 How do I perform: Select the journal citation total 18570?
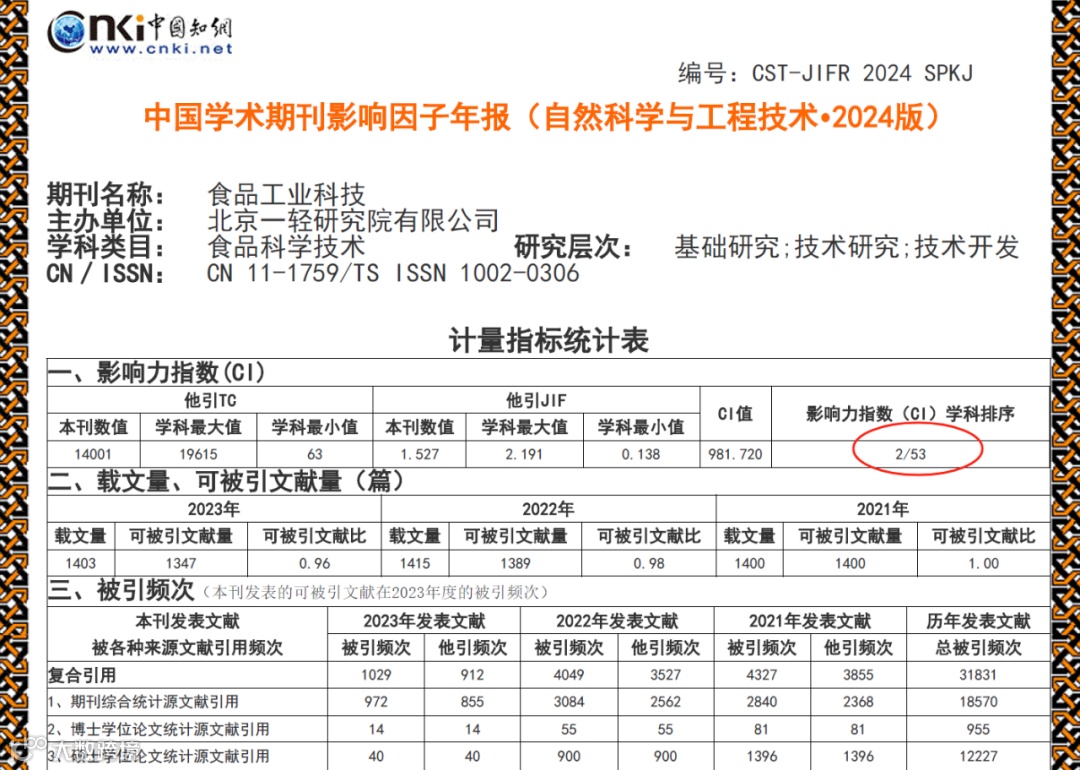[x=978, y=703]
